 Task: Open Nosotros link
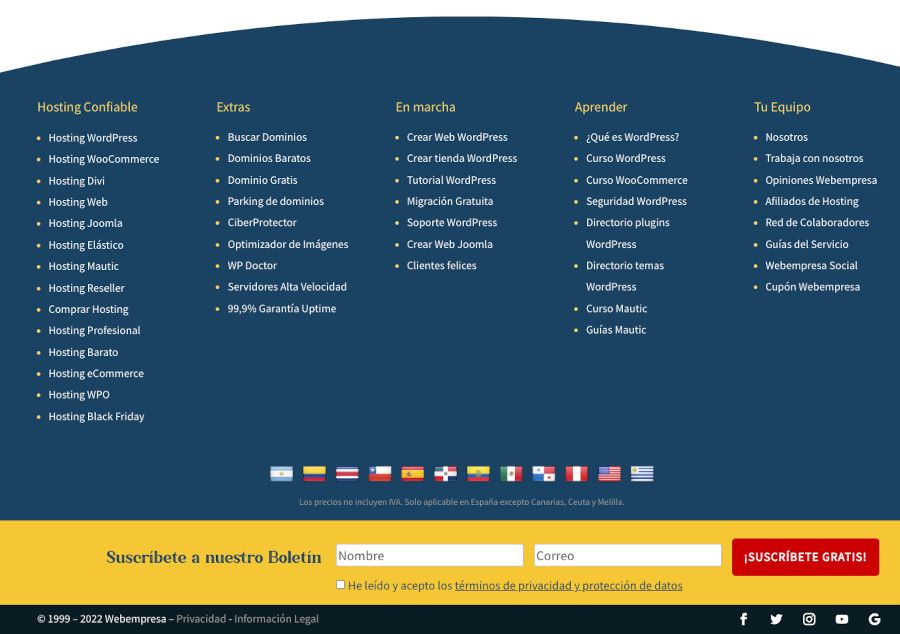click(786, 137)
